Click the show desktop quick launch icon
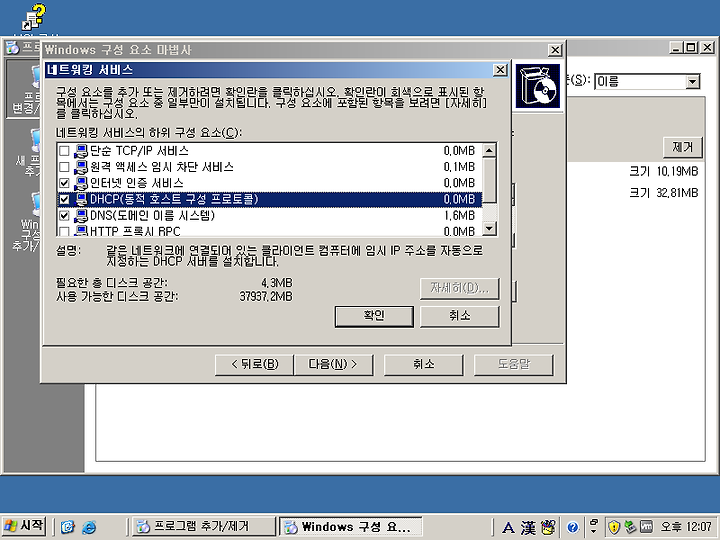The image size is (720, 540). click(x=68, y=527)
